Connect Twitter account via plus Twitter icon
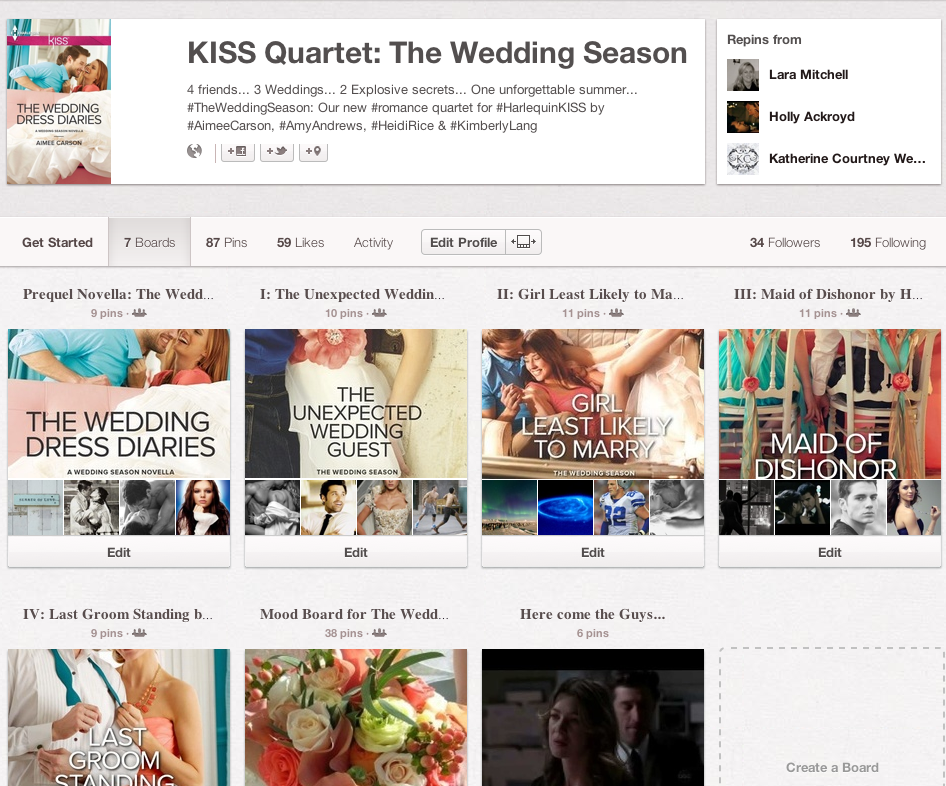This screenshot has height=786, width=946. tap(277, 151)
